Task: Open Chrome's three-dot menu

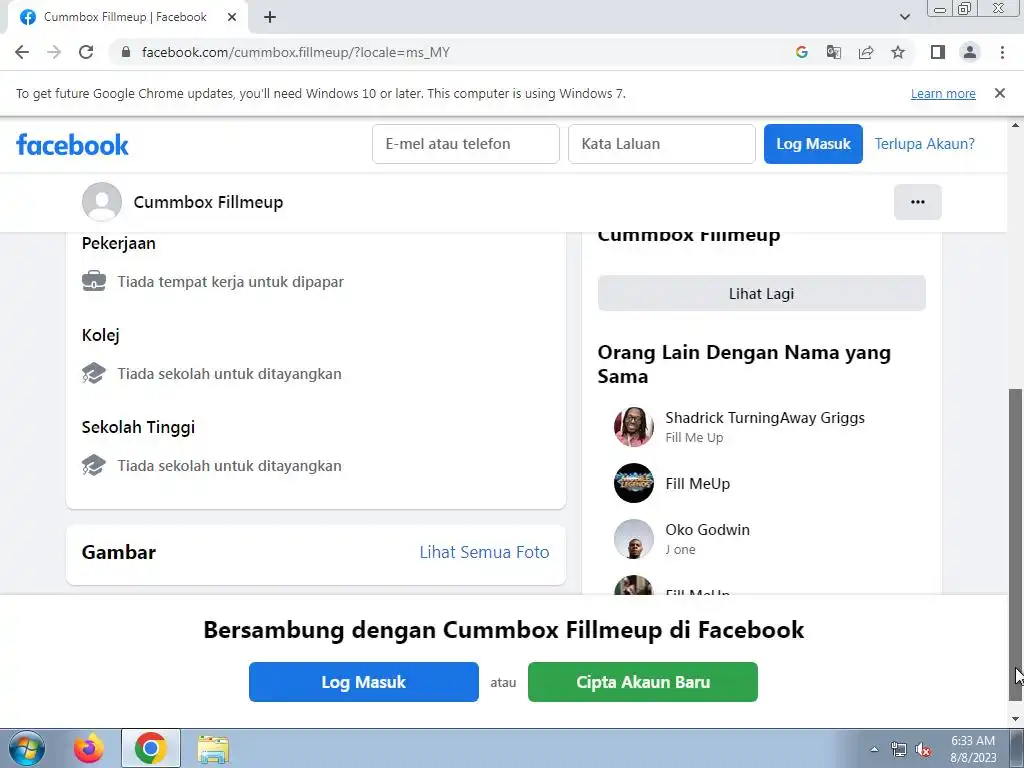Action: point(1002,52)
